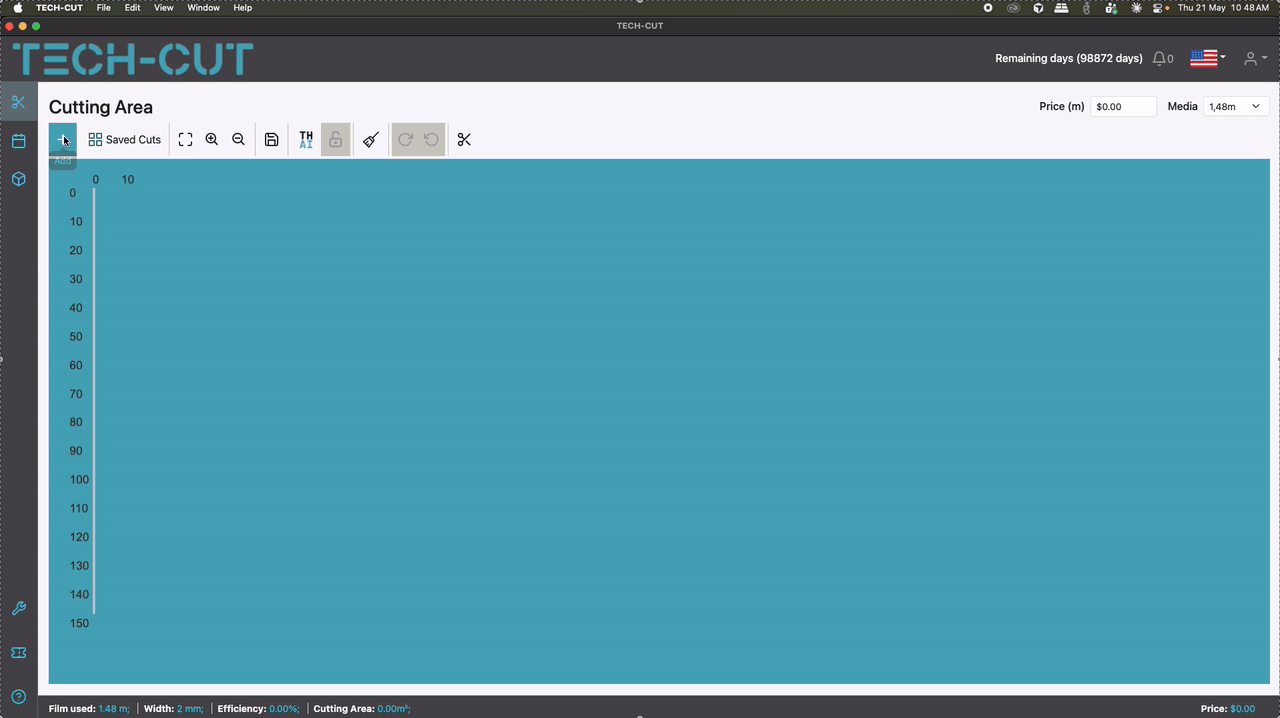Click the Cutting Area 0.00m² status

click(362, 709)
